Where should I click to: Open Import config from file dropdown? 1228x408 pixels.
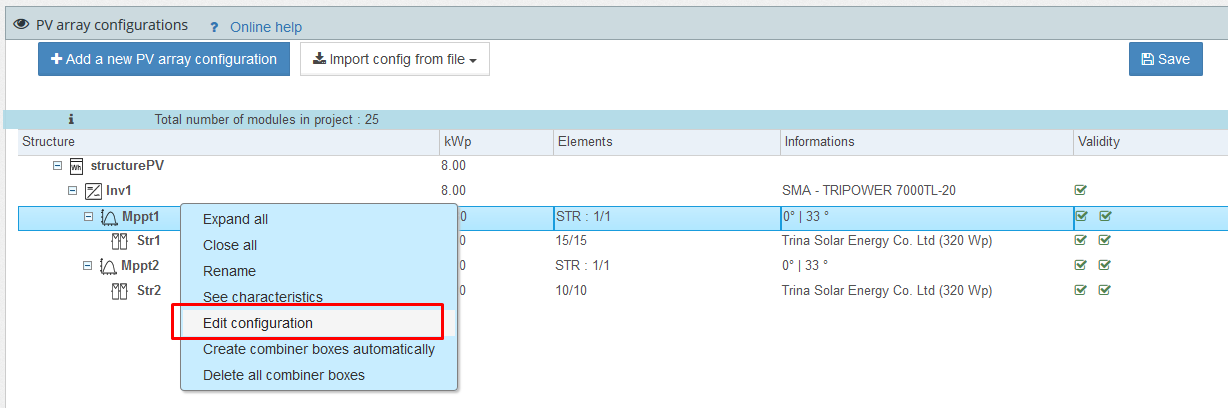coord(395,59)
